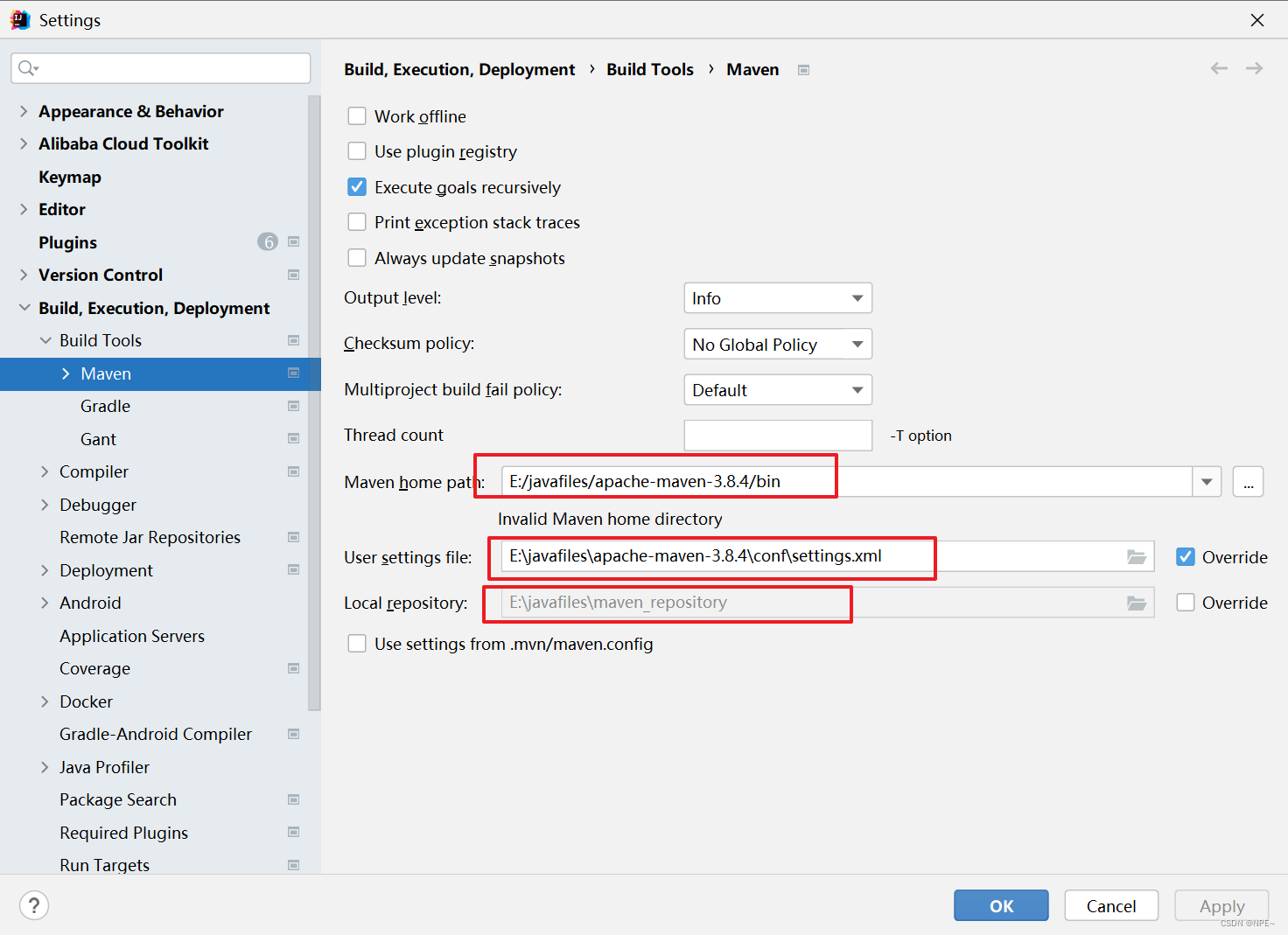Expand the Debugger settings node
Image resolution: width=1288 pixels, height=935 pixels.
pos(45,505)
